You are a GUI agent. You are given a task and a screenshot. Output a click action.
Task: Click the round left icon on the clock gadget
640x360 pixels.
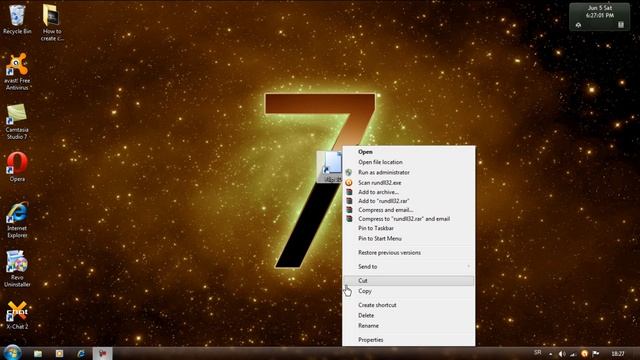578,25
